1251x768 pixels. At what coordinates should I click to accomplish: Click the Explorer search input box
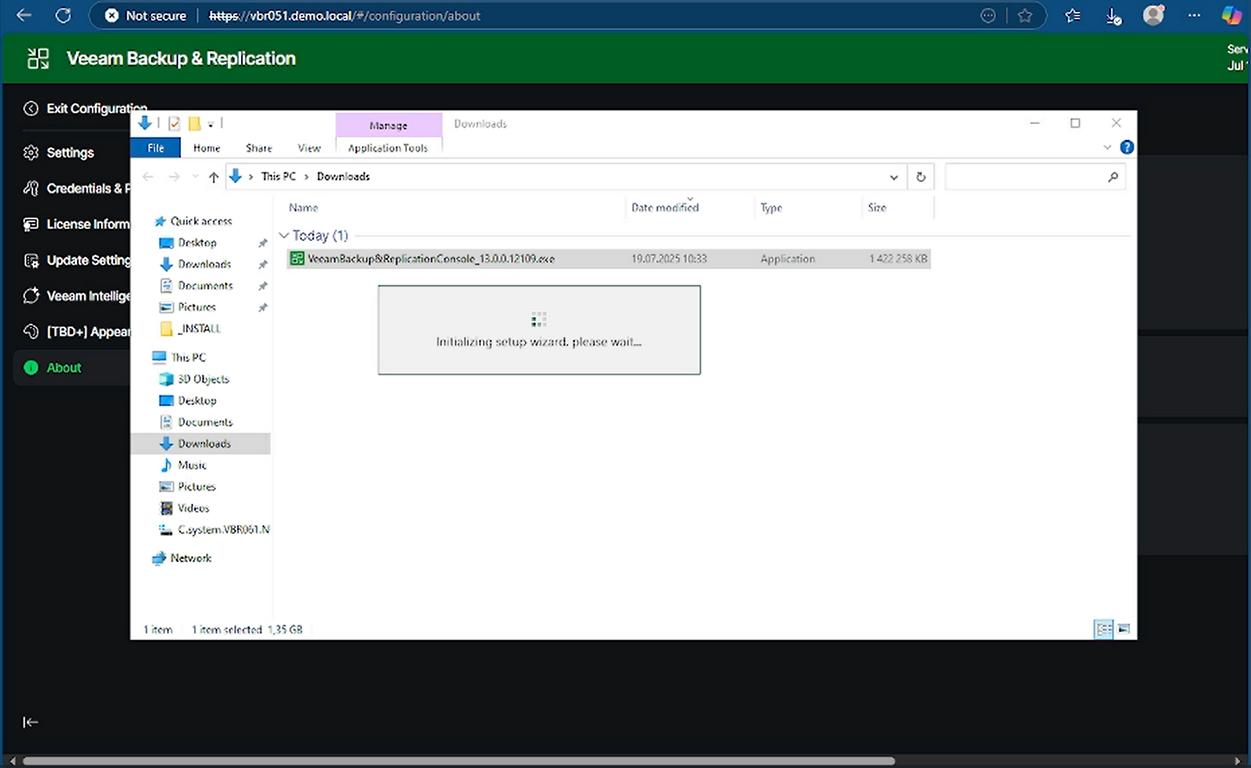(1026, 177)
